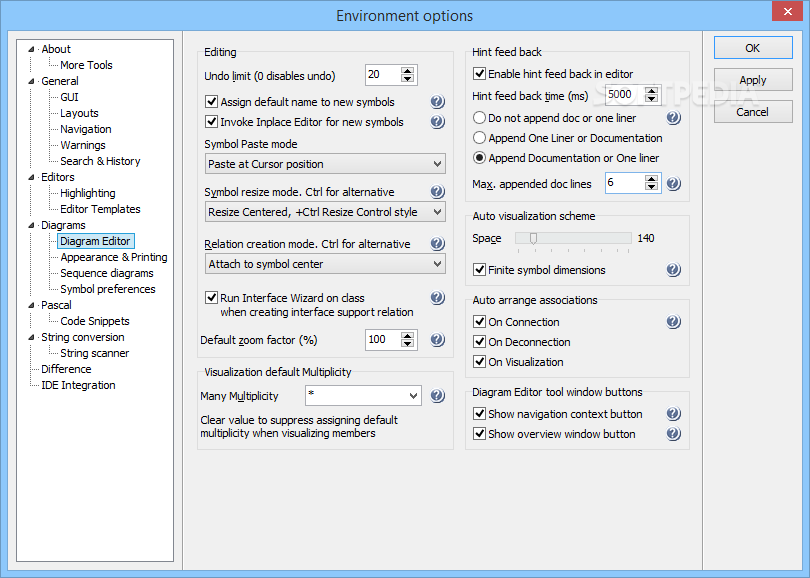
Task: Open Symbol preferences page
Action: (108, 289)
